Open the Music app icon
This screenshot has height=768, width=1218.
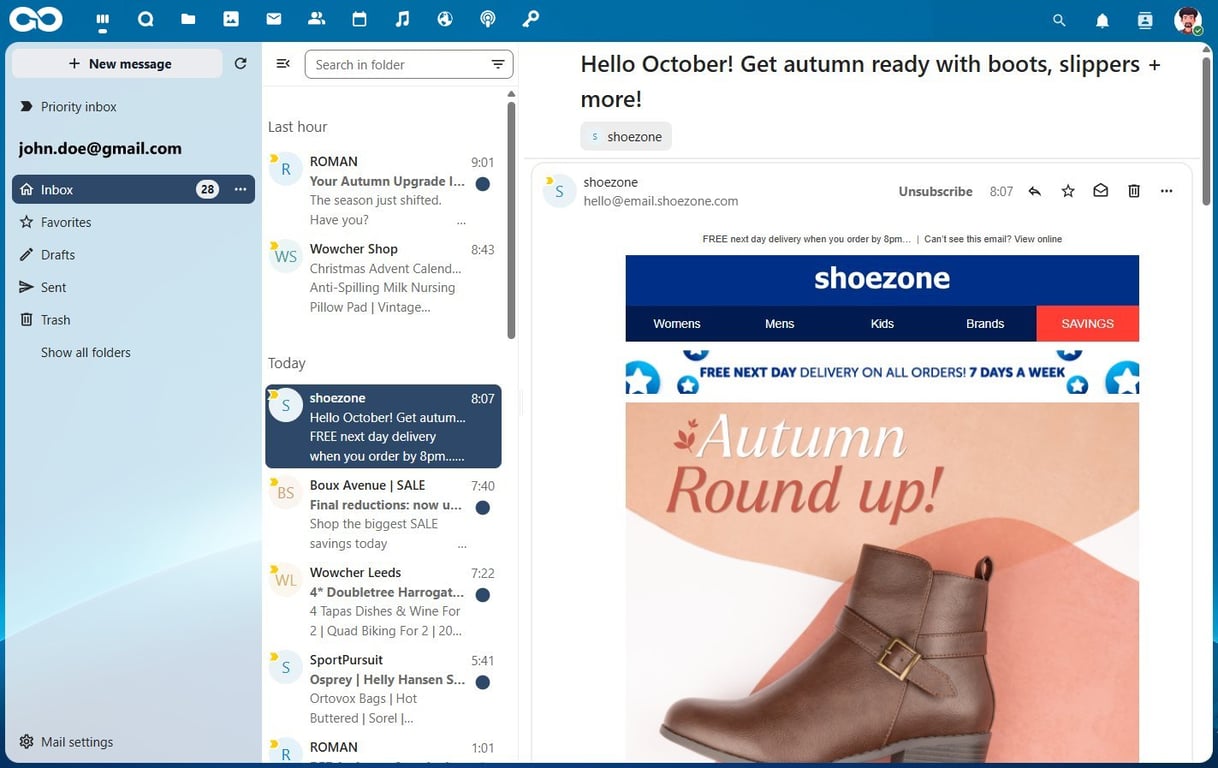(x=402, y=19)
